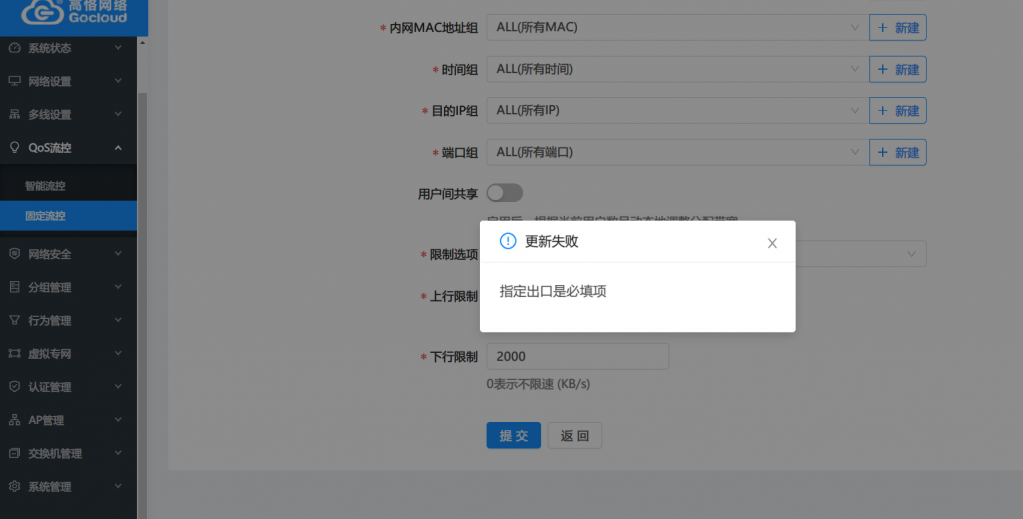Open the 网络安全 menu
Viewport: 1023px width, 519px height.
pos(69,254)
